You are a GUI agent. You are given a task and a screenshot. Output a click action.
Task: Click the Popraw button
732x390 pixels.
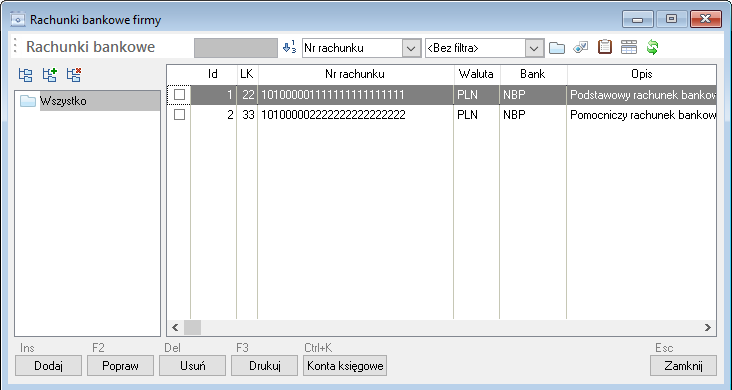120,366
